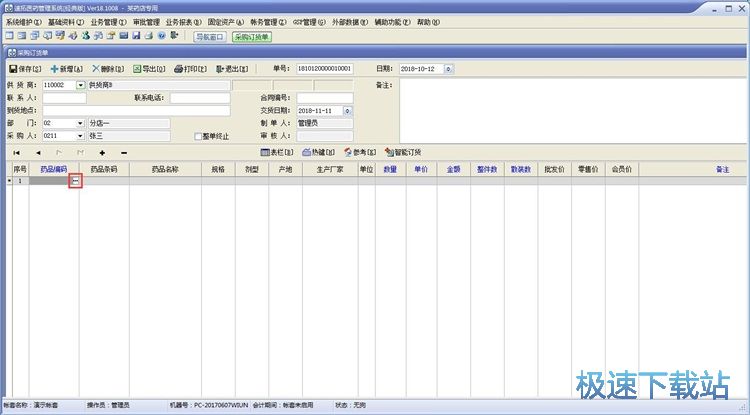Toggle the 整单终止 checkbox
This screenshot has width=750, height=415.
tap(198, 136)
